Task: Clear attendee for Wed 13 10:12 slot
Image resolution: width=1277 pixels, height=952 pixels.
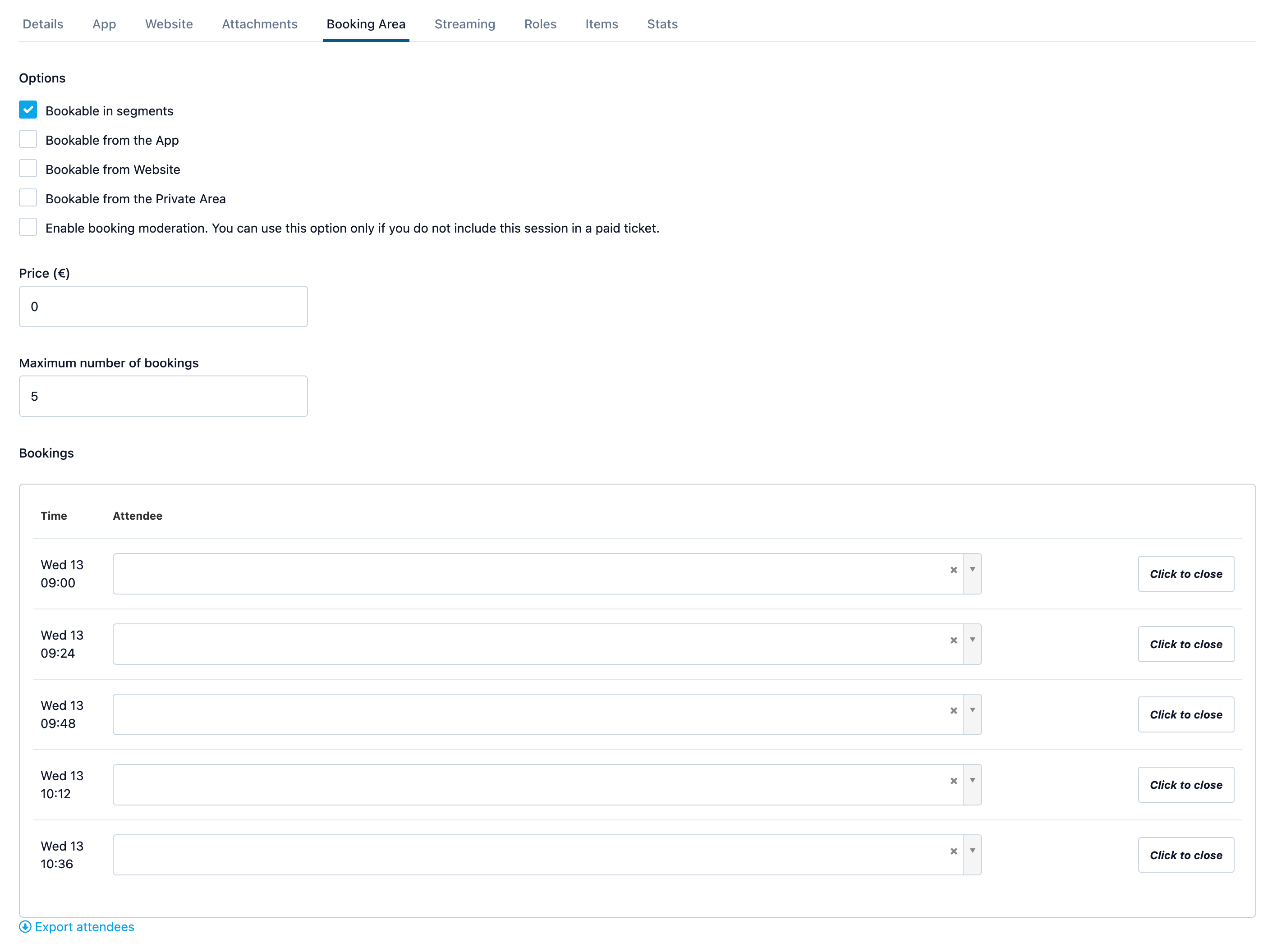Action: (x=953, y=781)
